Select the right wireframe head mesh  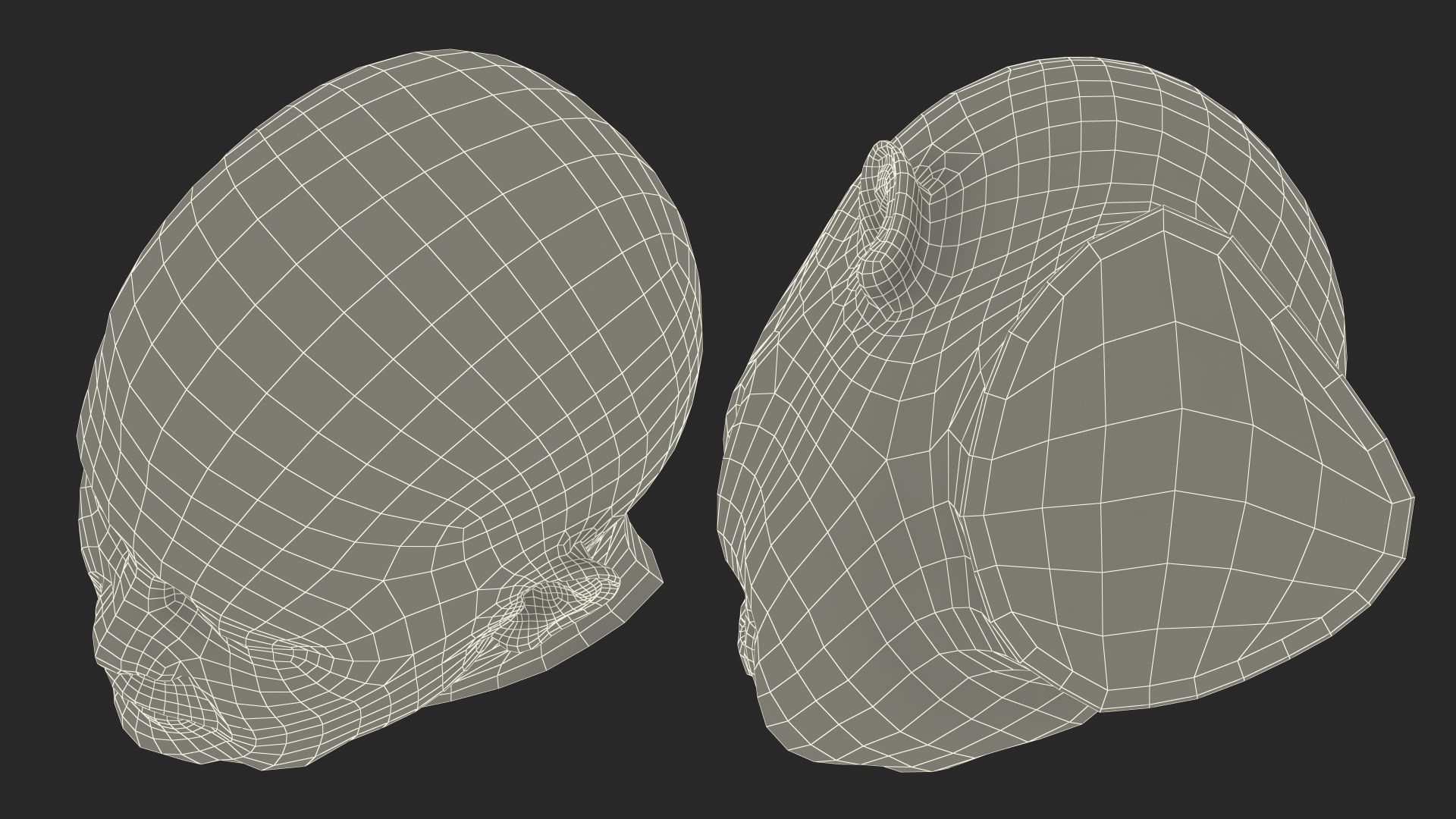pyautogui.click(x=1065, y=413)
